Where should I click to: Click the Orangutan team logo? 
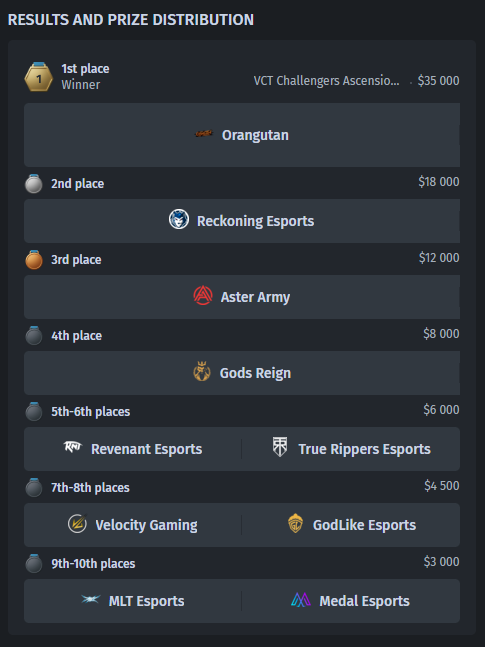[x=203, y=133]
